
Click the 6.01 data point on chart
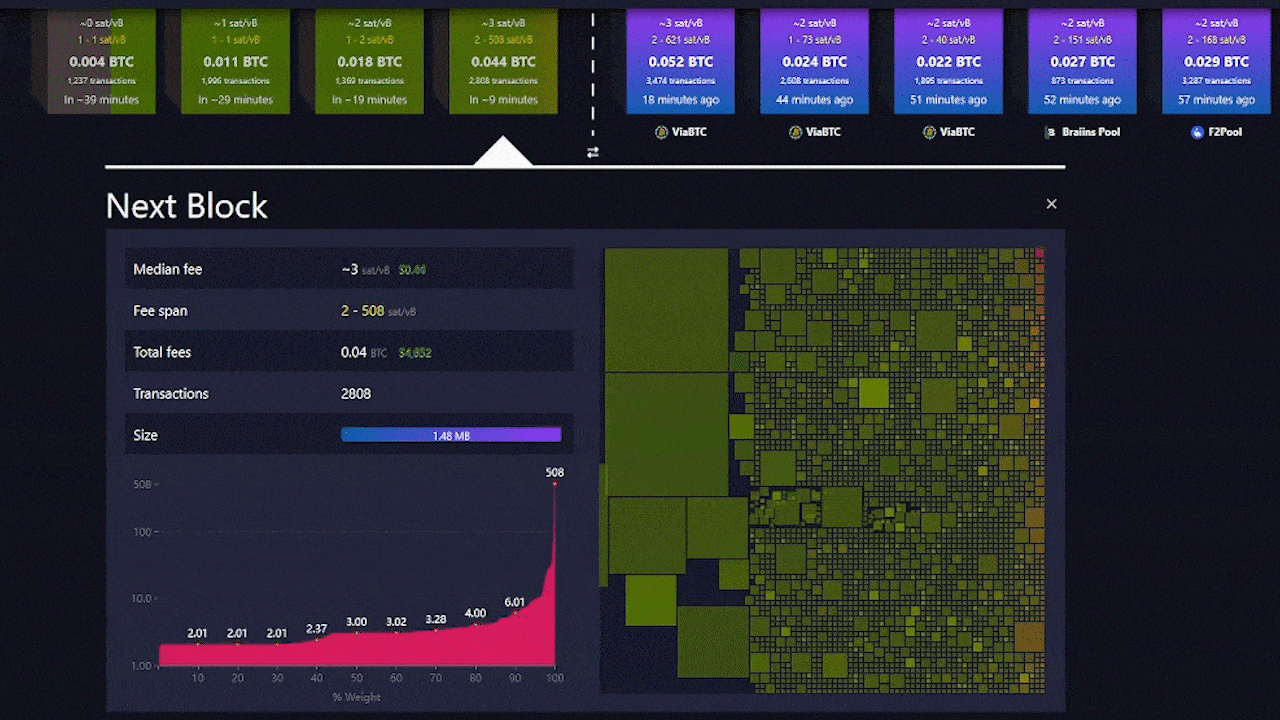[x=515, y=613]
